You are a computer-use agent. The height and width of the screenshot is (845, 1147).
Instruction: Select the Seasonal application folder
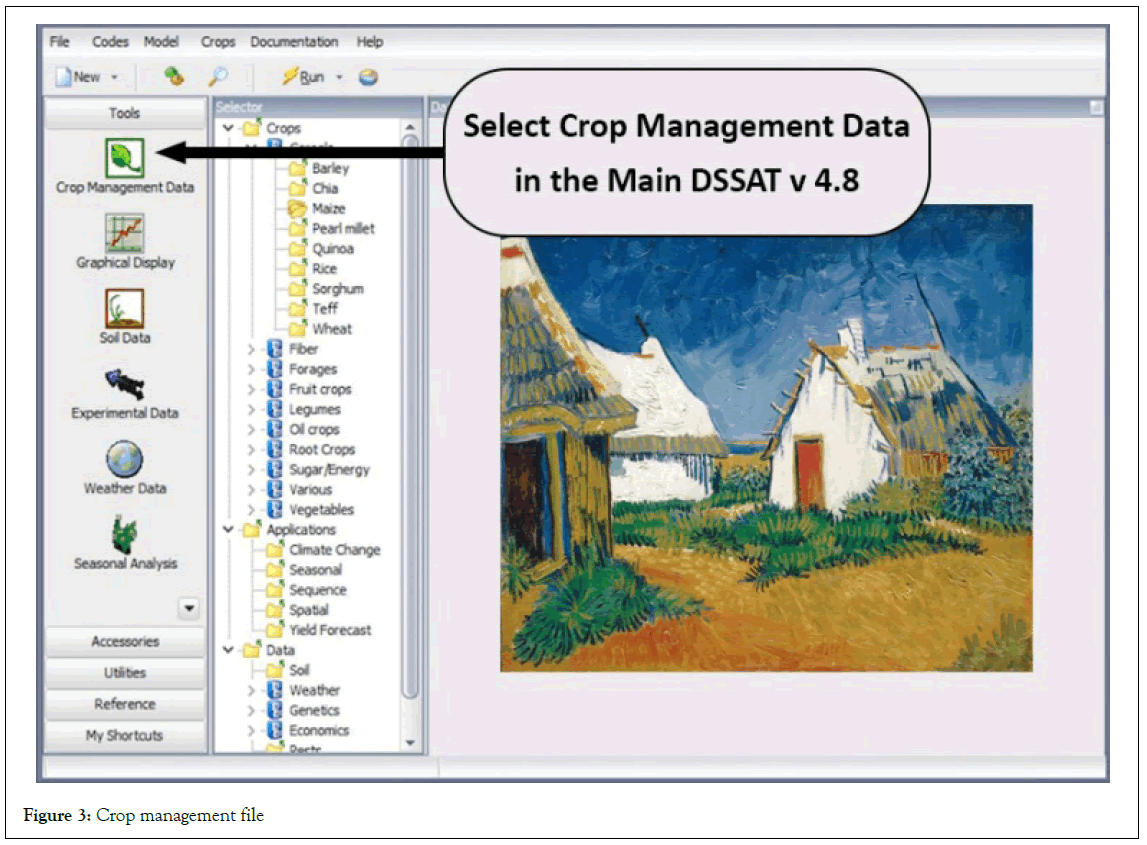point(304,571)
